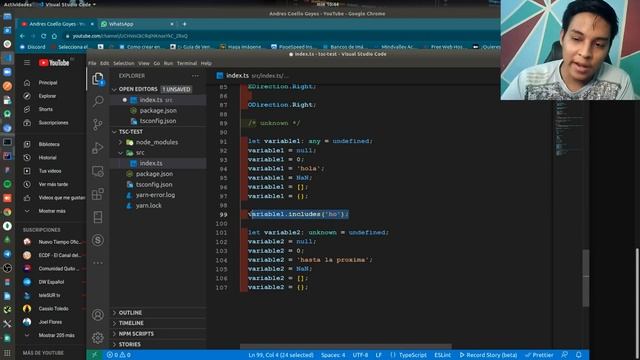Open YouTube Historial link

coord(47,158)
